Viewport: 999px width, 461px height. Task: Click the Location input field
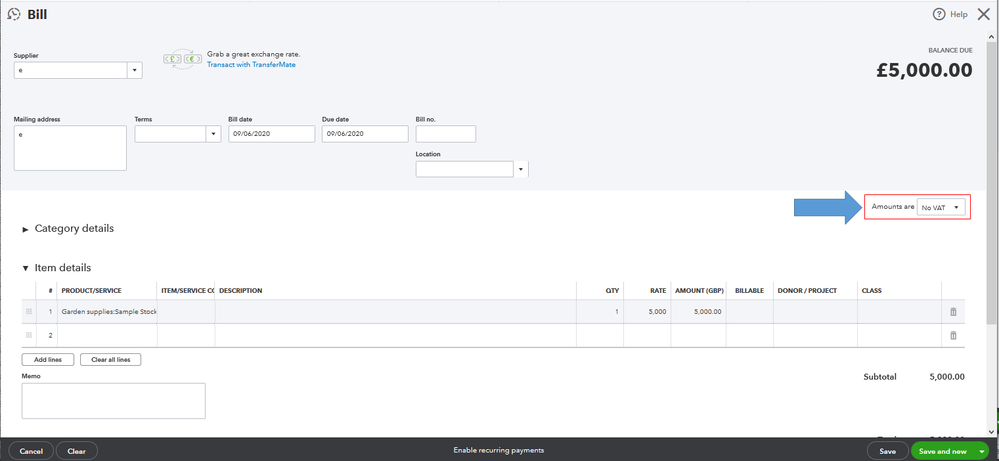464,169
